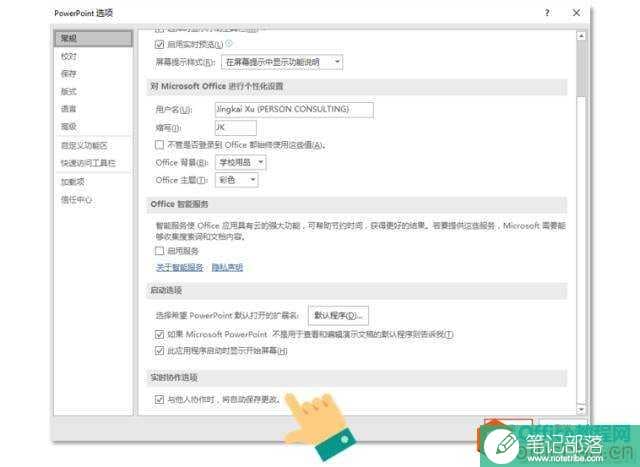Open the Office 背景 dropdown
Viewport: 640px width, 467px height.
click(x=241, y=162)
